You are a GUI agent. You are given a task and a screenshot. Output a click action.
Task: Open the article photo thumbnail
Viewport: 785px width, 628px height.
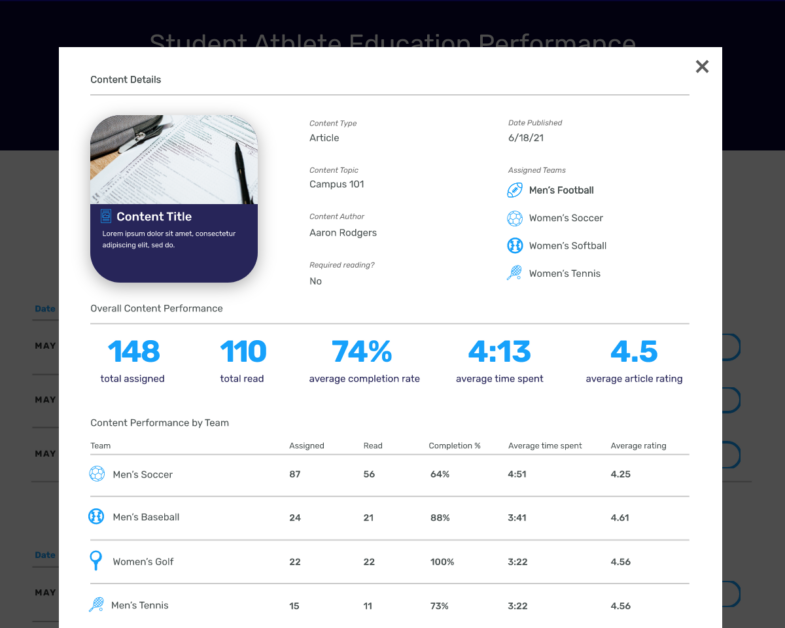[x=174, y=159]
